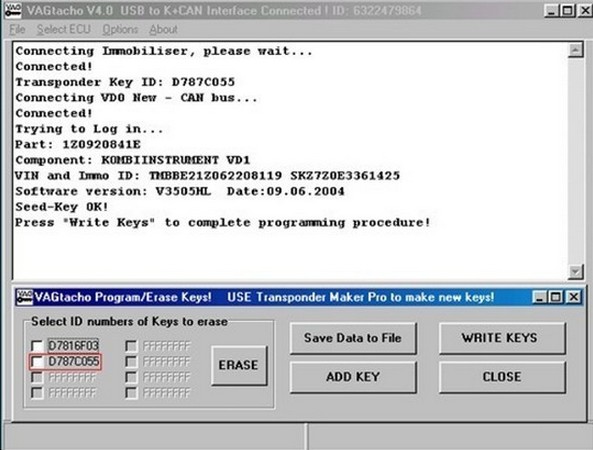Click the 'Connecting VDO New - CAN bus...' line
Image resolution: width=593 pixels, height=450 pixels.
pos(137,98)
